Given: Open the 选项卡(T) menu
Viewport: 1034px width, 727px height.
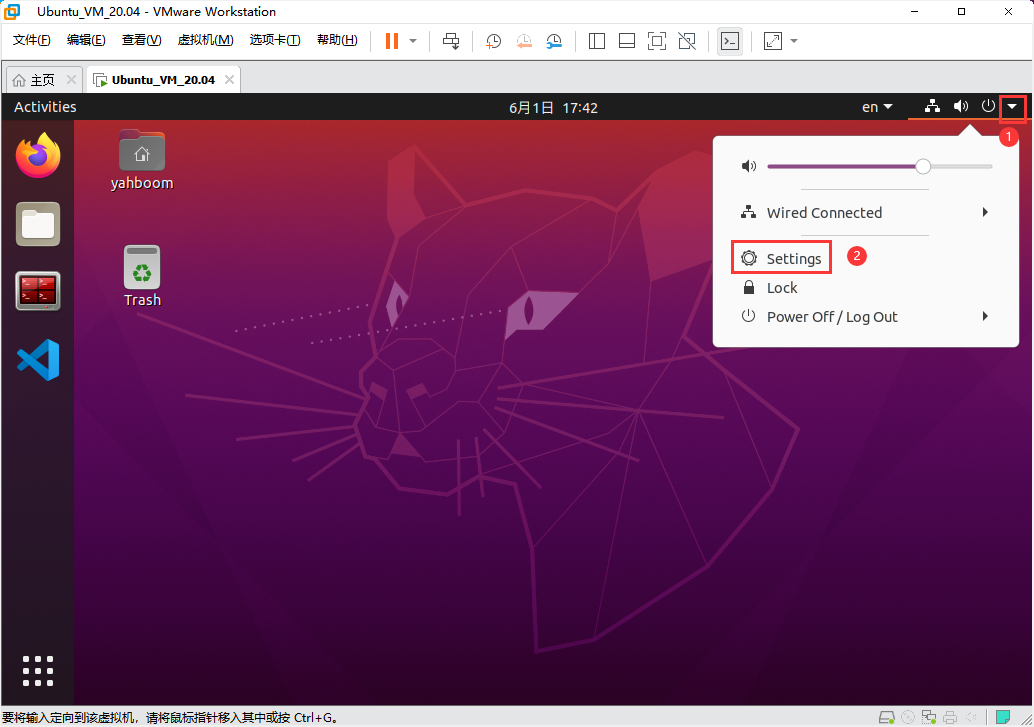Looking at the screenshot, I should tap(275, 40).
